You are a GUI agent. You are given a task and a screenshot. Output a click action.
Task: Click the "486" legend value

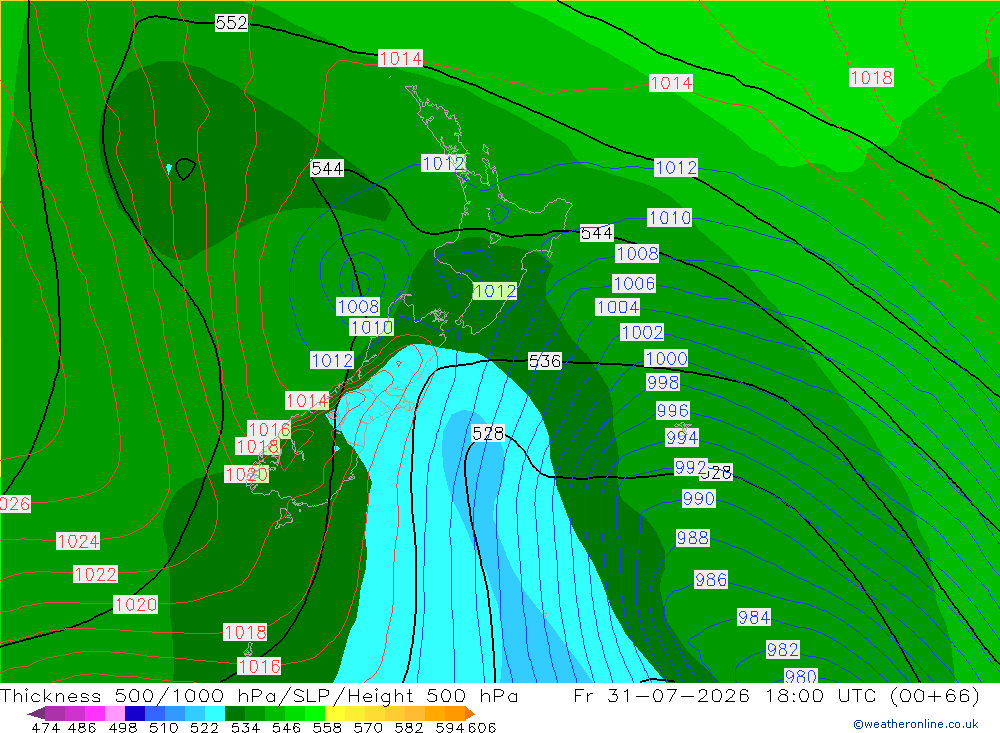point(81,727)
